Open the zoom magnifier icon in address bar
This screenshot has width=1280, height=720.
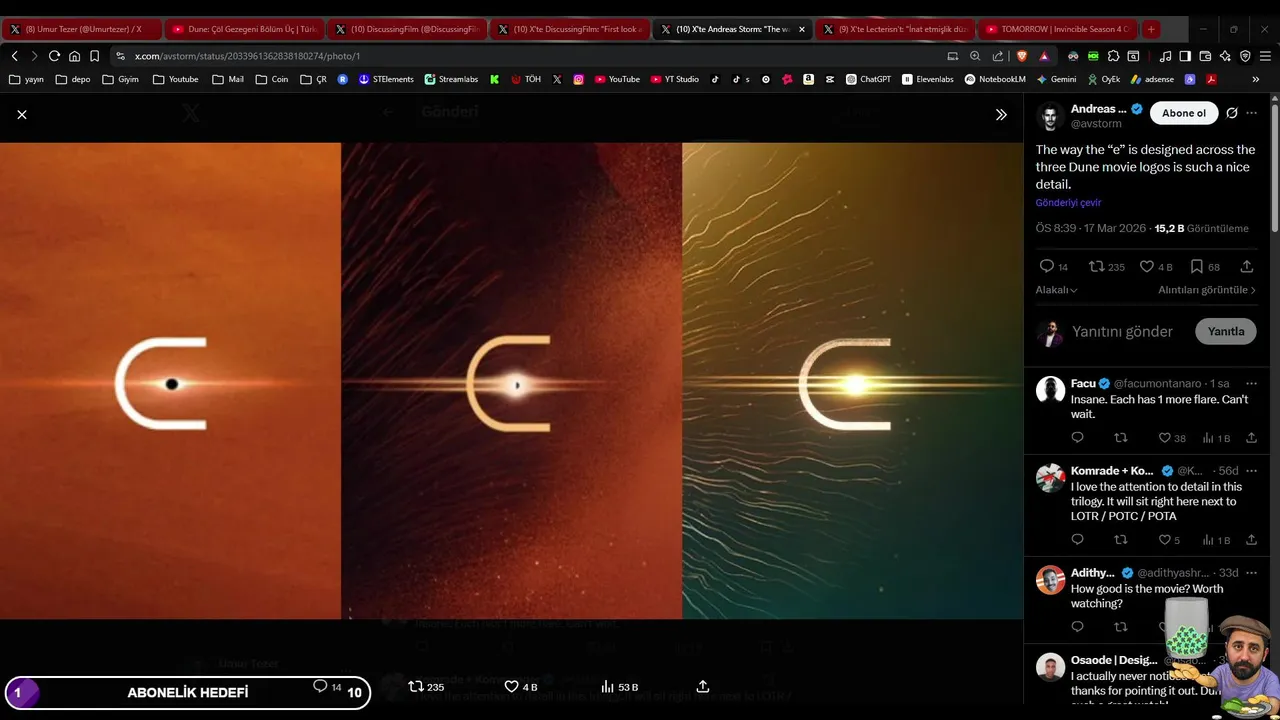[x=975, y=56]
